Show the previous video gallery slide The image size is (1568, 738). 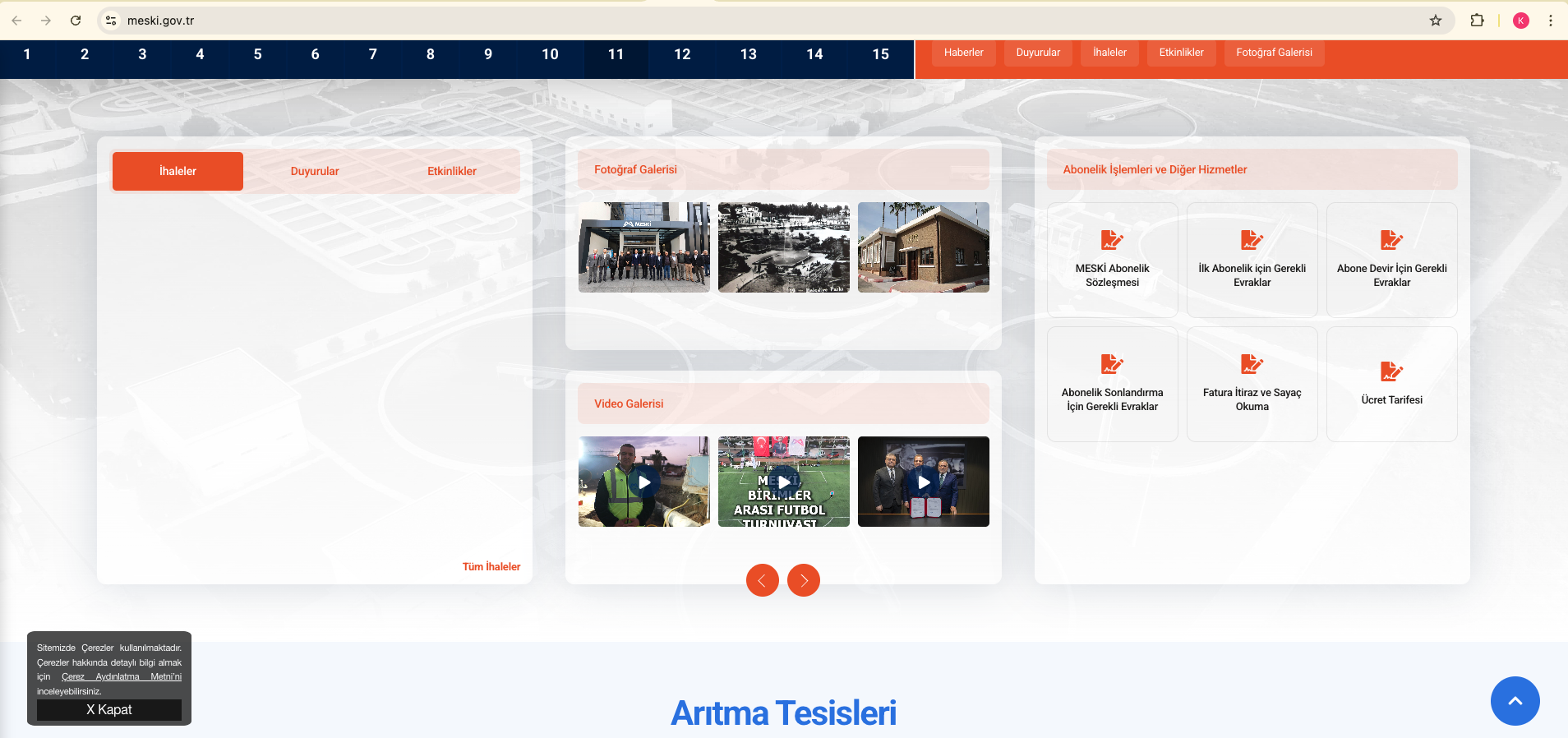tap(762, 580)
